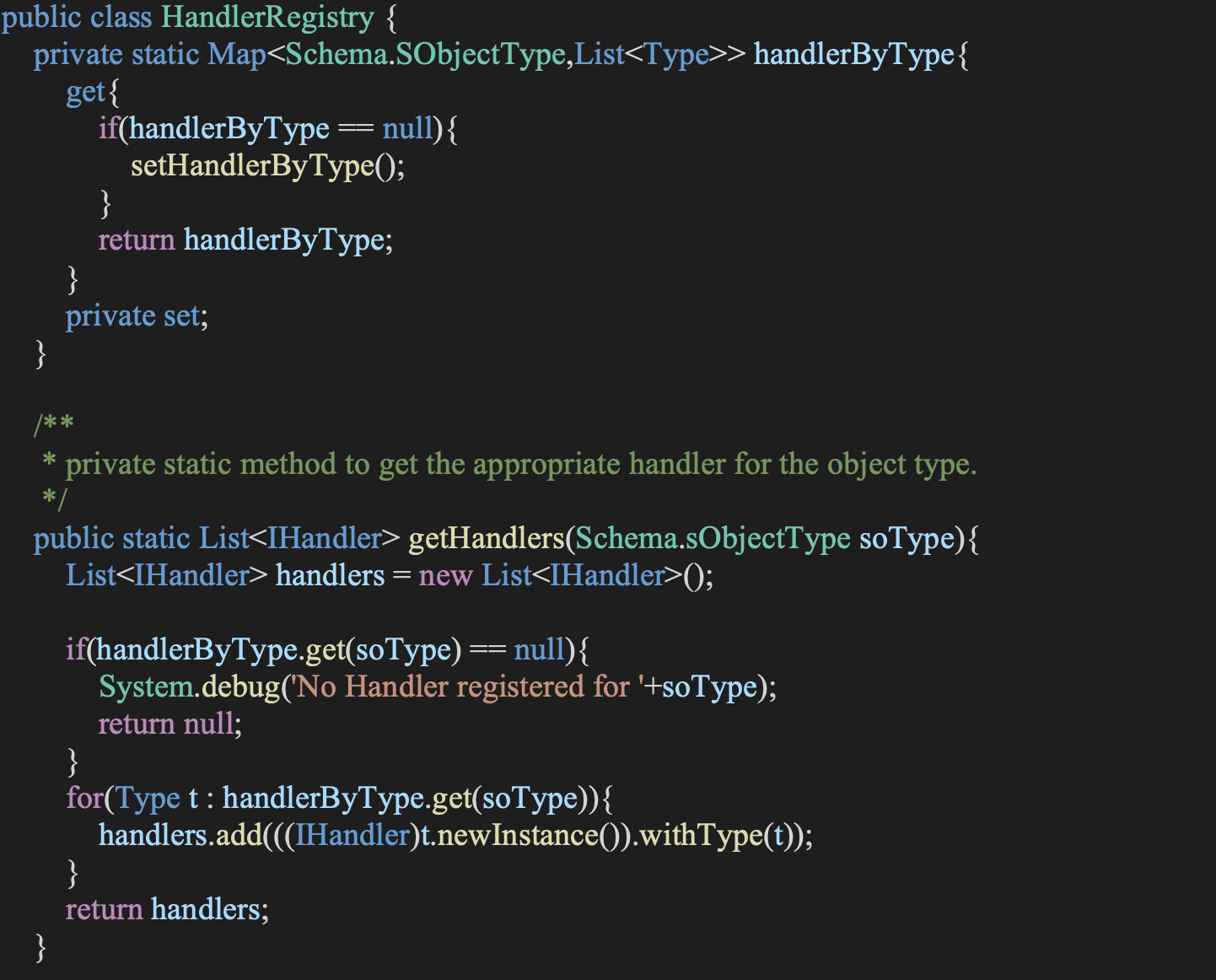Click the 'public class' keywords on first line

78,18
